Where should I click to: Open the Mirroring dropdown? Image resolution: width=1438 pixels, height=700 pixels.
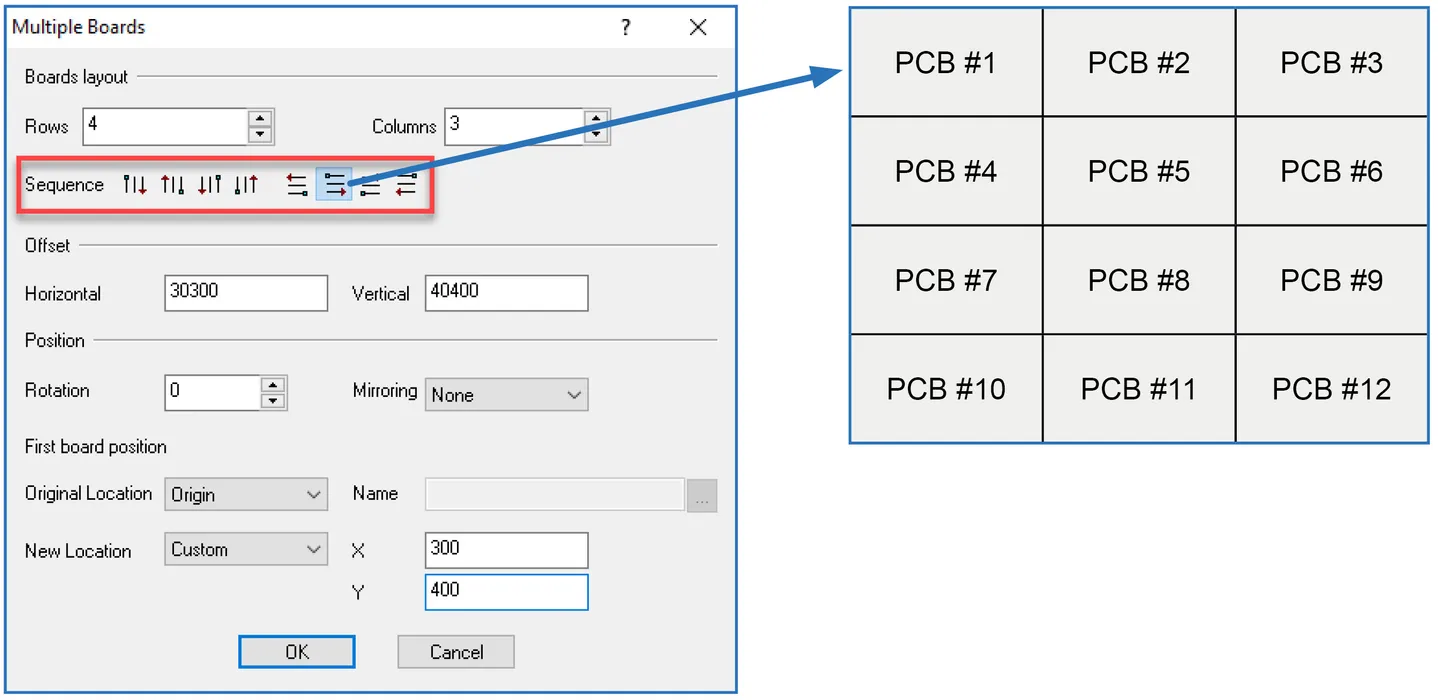click(506, 395)
